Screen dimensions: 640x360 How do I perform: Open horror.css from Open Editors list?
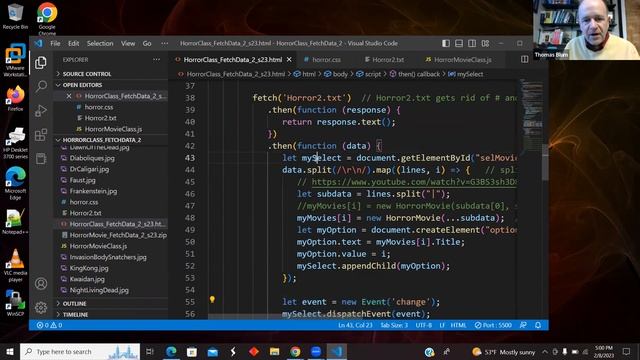[99, 107]
